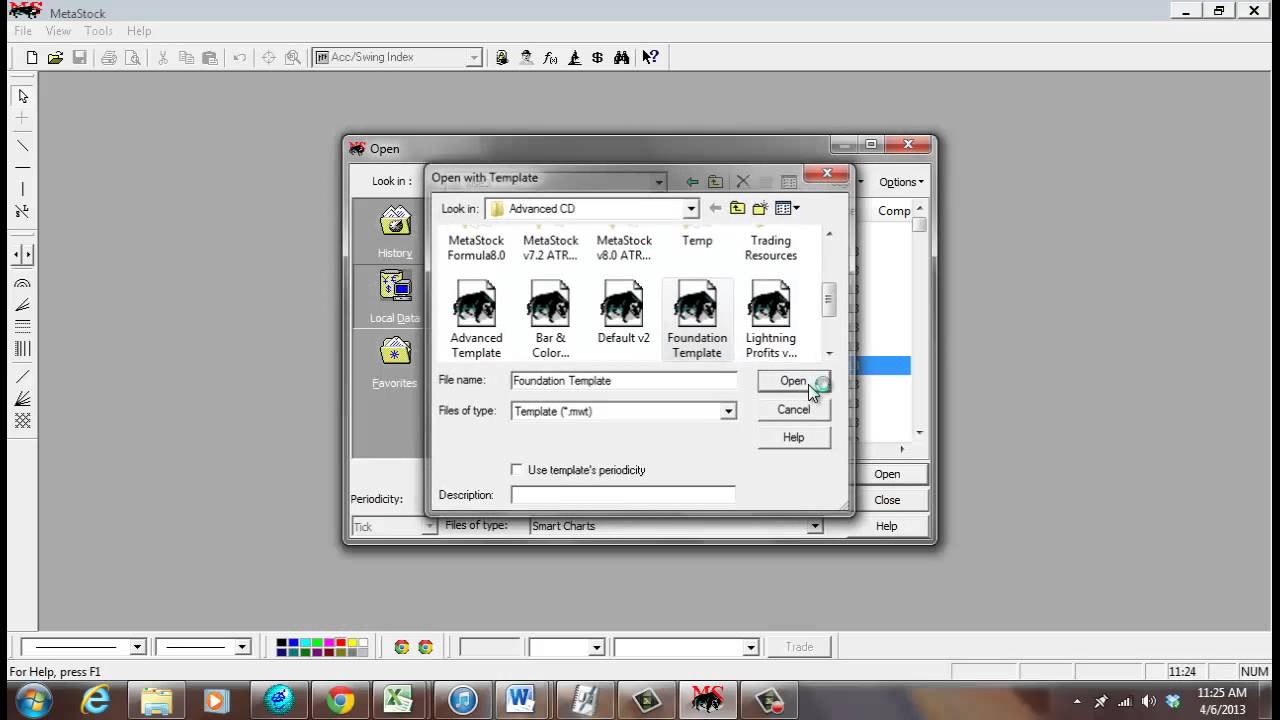Click the What's This help pointer icon
The width and height of the screenshot is (1280, 720).
pos(650,58)
